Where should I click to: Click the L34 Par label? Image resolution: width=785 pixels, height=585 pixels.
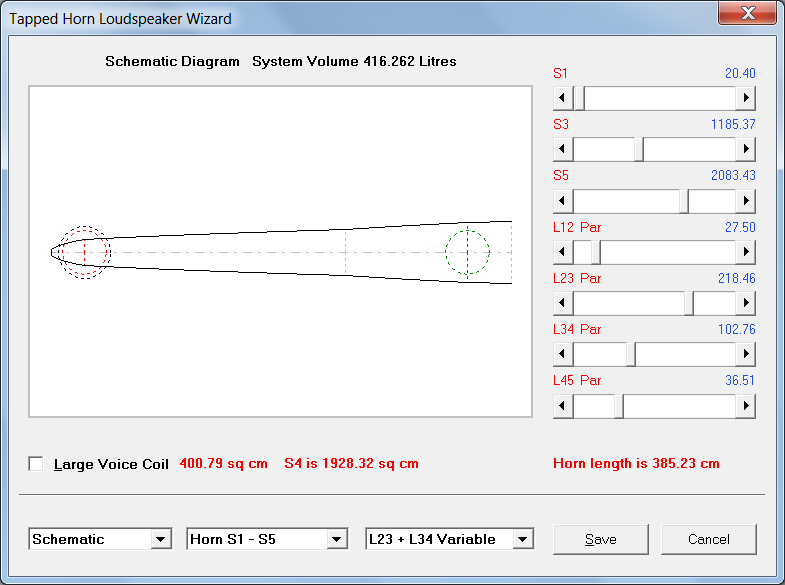[x=577, y=329]
